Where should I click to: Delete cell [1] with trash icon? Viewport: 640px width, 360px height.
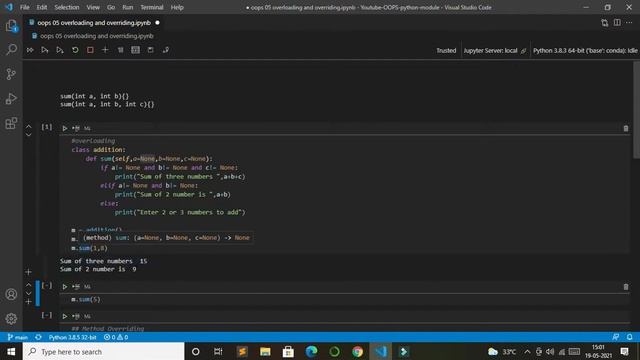pyautogui.click(x=626, y=128)
